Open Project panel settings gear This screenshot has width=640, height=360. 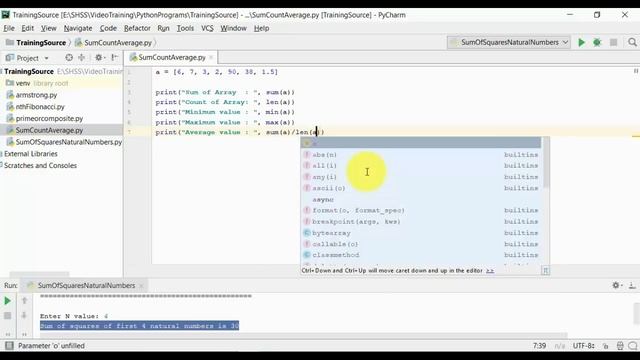pos(99,58)
